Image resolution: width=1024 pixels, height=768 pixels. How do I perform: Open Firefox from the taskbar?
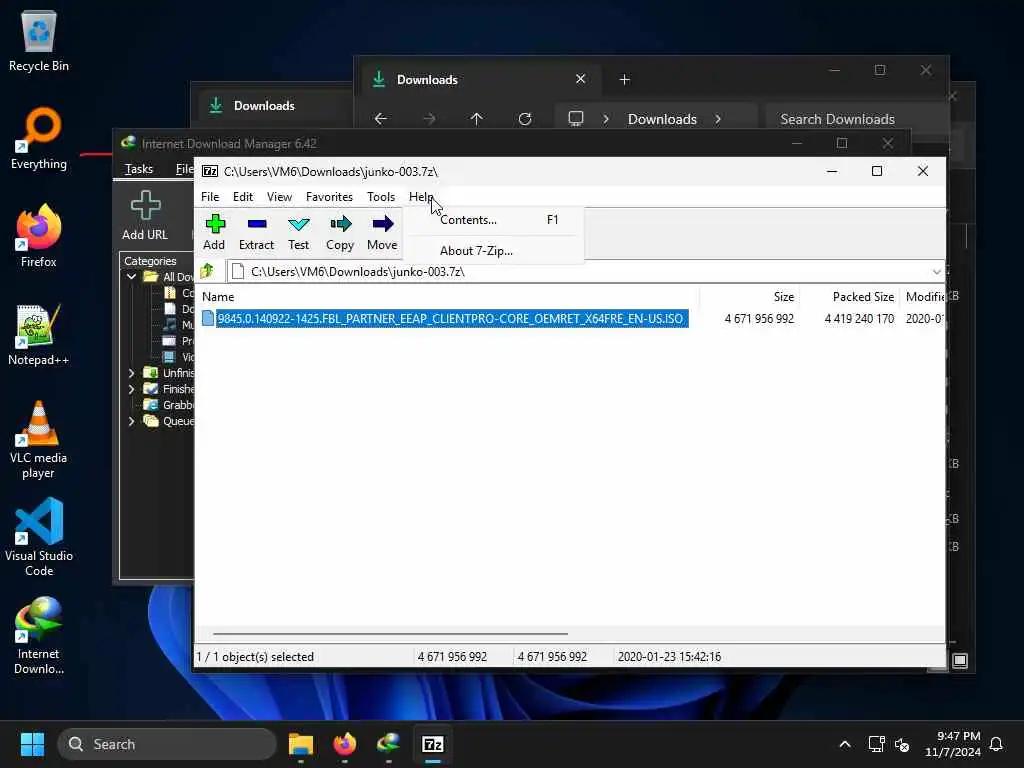click(x=345, y=744)
